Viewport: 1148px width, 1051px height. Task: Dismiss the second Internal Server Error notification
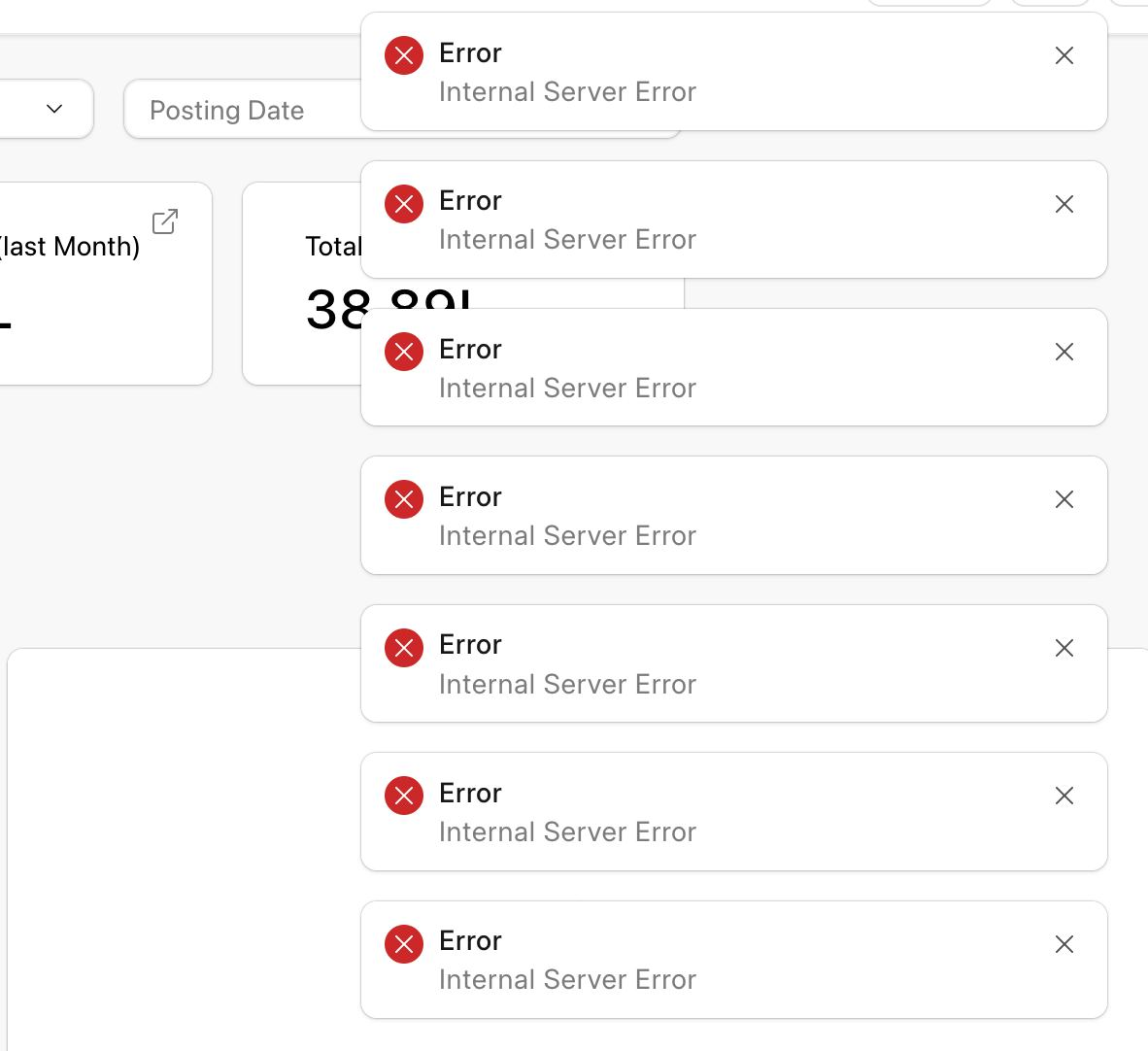click(x=1064, y=204)
